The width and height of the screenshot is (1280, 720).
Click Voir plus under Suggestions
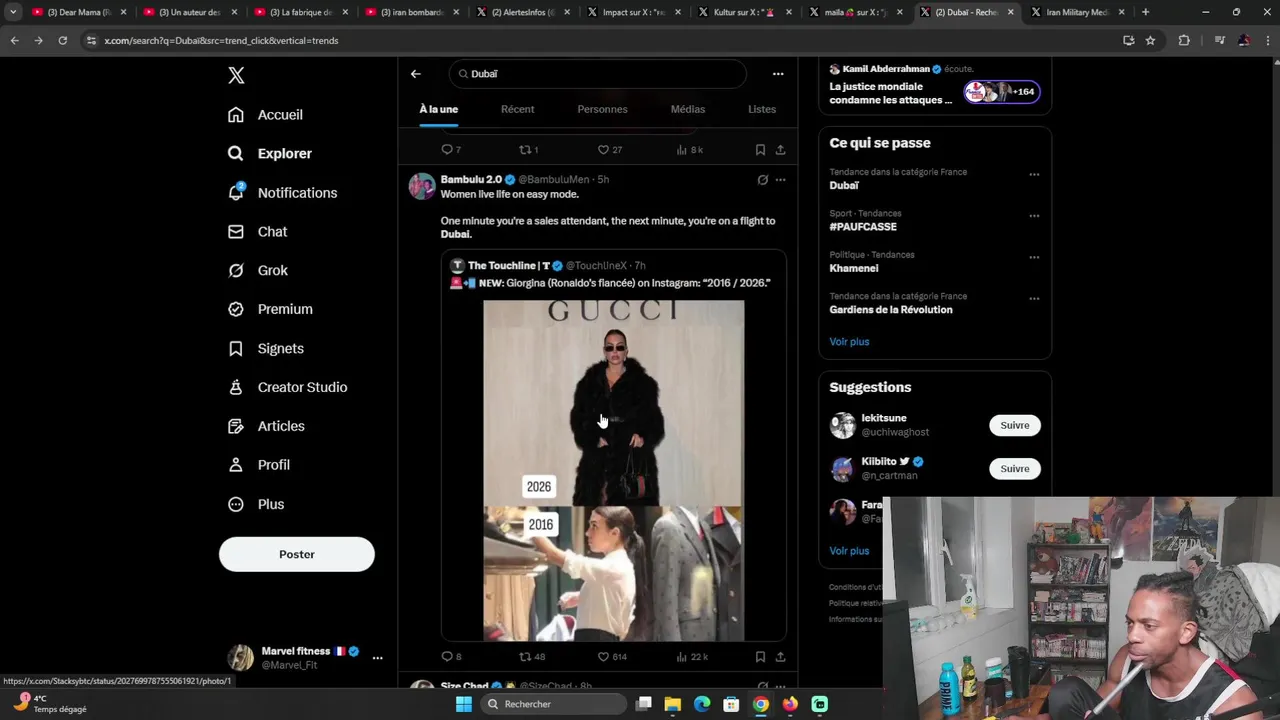click(849, 551)
